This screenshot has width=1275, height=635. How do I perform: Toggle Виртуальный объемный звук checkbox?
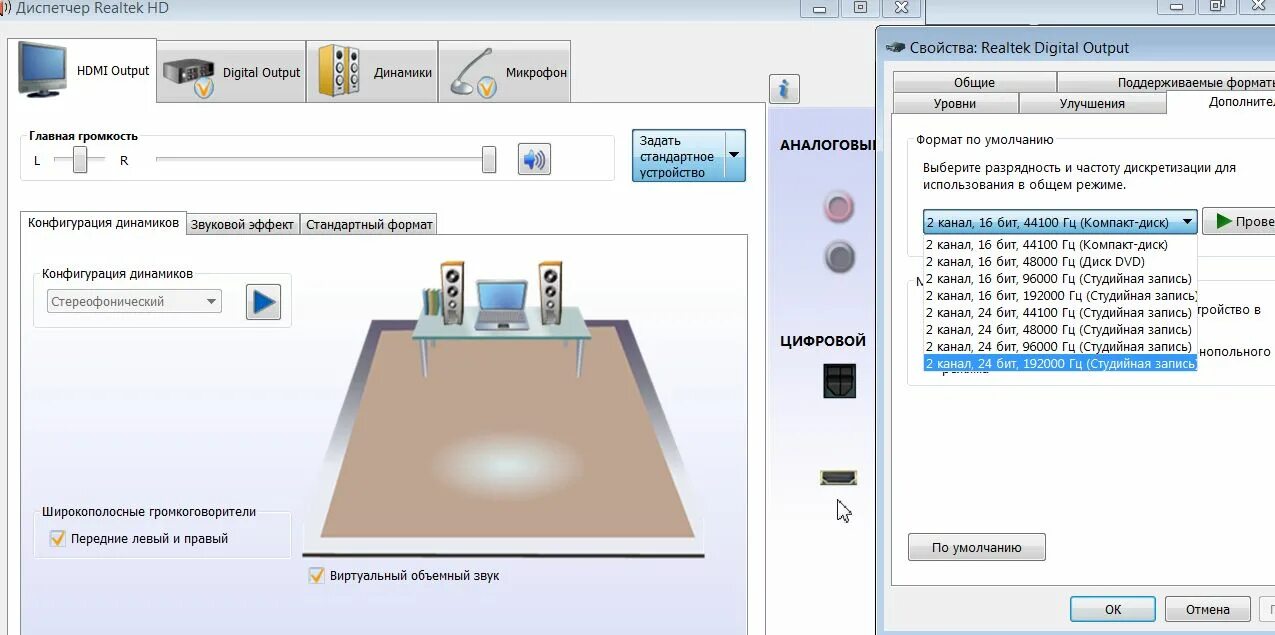coord(316,575)
